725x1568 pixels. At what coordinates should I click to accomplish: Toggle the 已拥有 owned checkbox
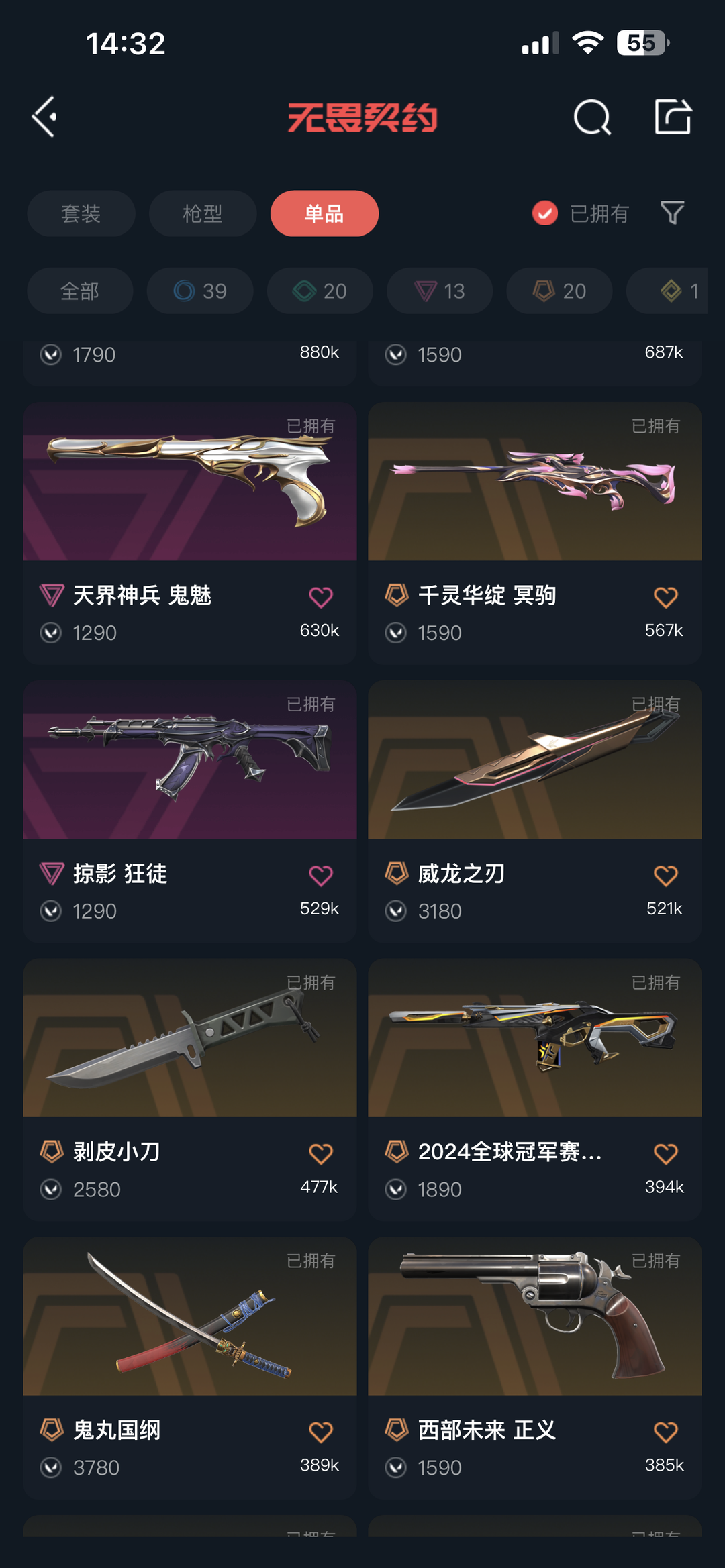click(x=545, y=213)
